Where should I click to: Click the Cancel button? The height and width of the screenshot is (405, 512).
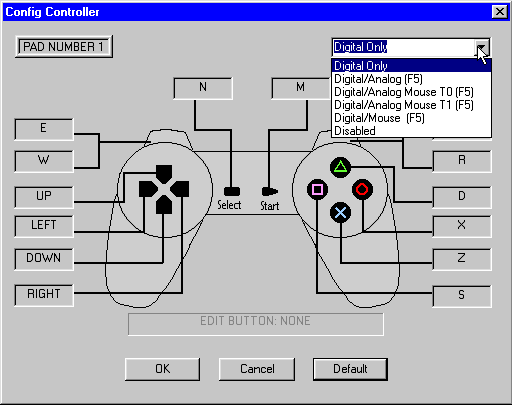click(x=257, y=369)
